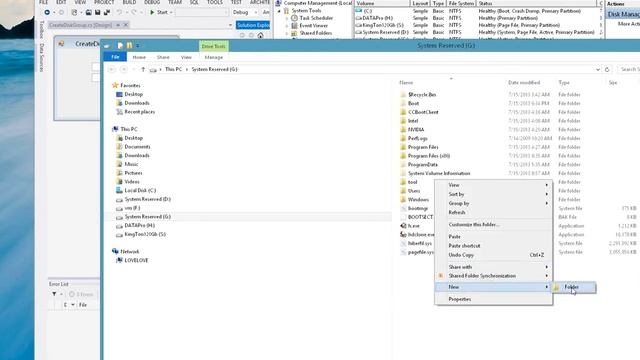Select DATAPro (H:) drive in navigation pane
Screen dimensions: 640x360
pos(139,225)
